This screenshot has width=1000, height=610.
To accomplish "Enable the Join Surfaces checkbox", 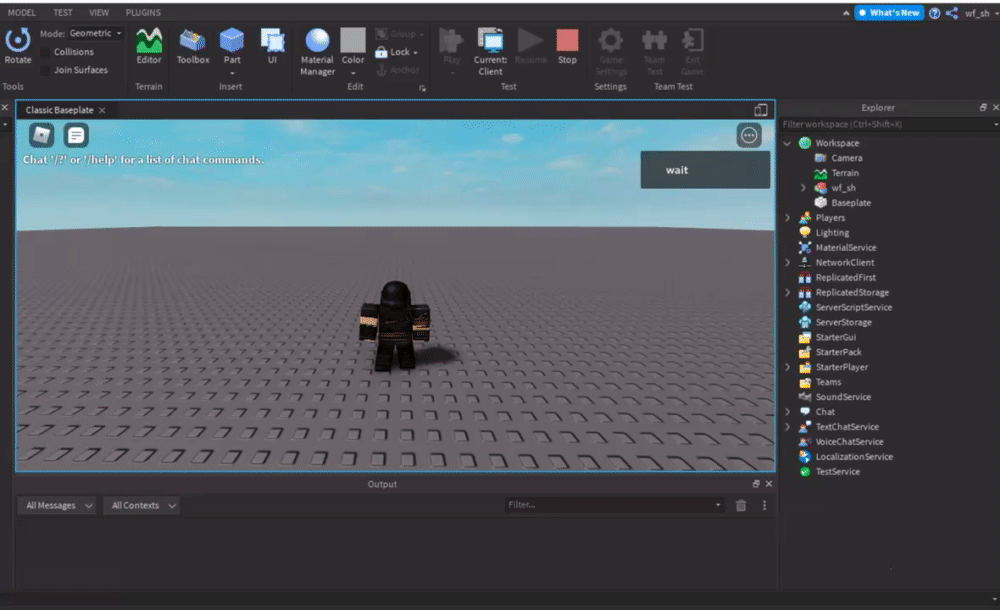I will tap(45, 70).
